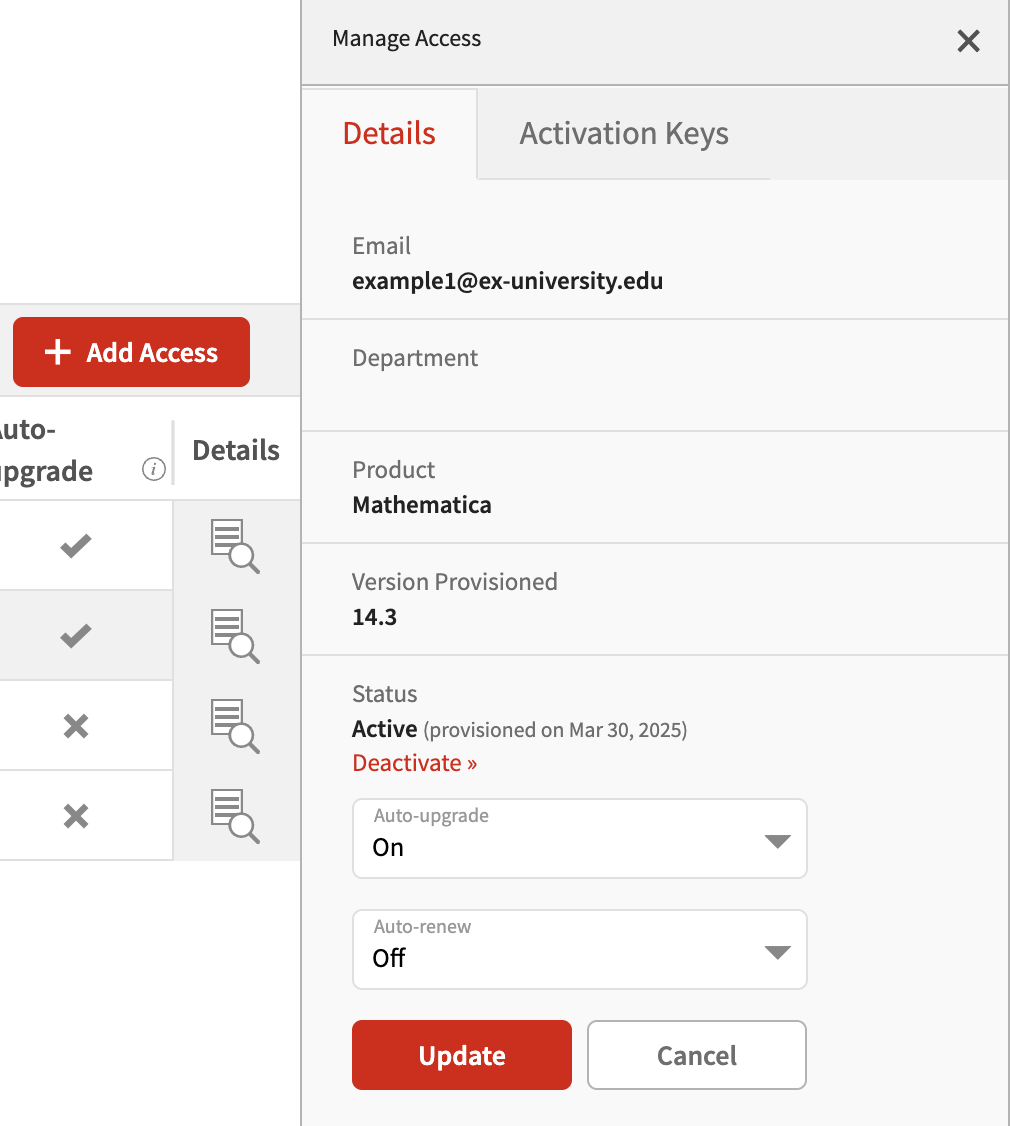
Task: Click the Details column header
Action: click(x=236, y=450)
